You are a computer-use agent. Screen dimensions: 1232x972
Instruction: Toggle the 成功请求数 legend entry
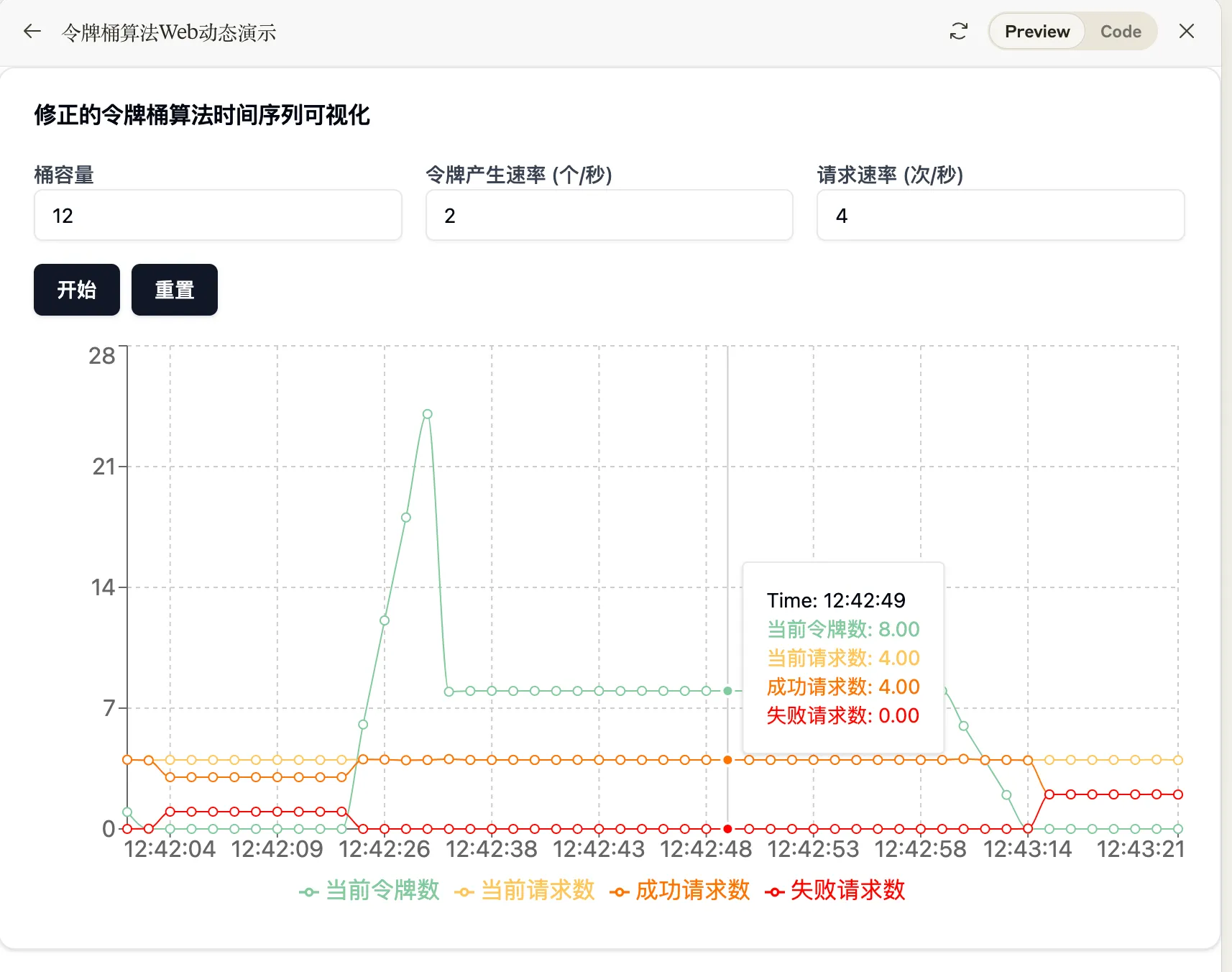pos(692,890)
